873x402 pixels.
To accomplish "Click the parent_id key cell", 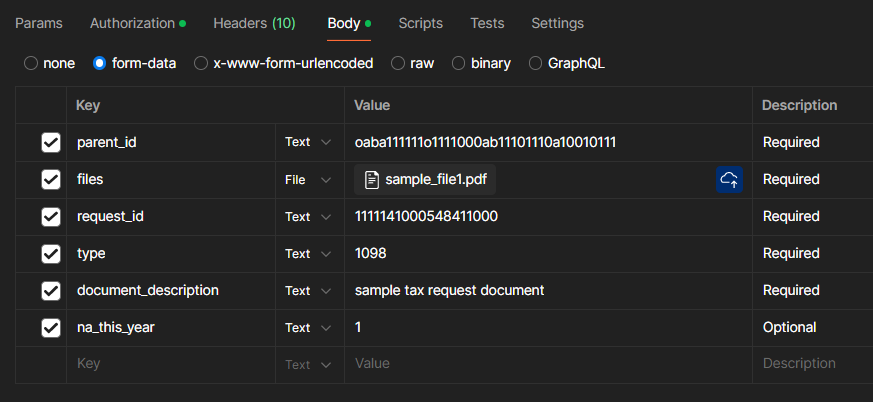I will pyautogui.click(x=171, y=143).
